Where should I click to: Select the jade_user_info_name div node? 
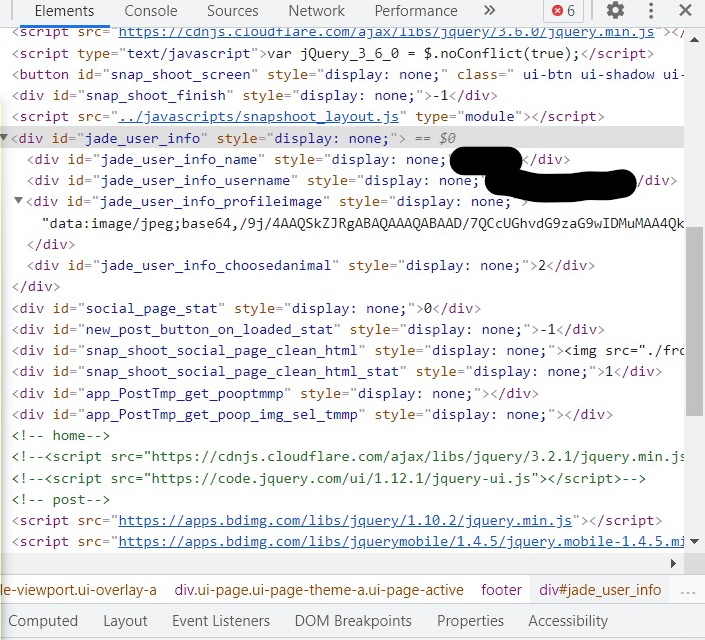click(x=299, y=159)
